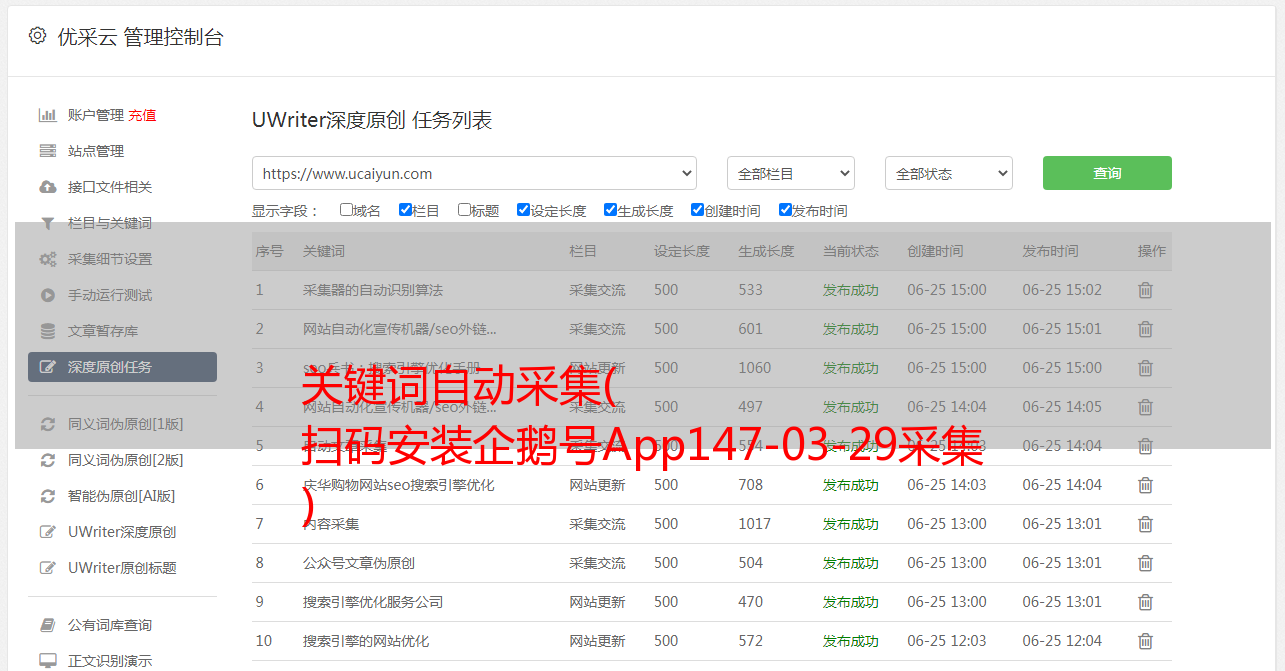
Task: Click the trash icon for row 6
Action: pyautogui.click(x=1145, y=485)
